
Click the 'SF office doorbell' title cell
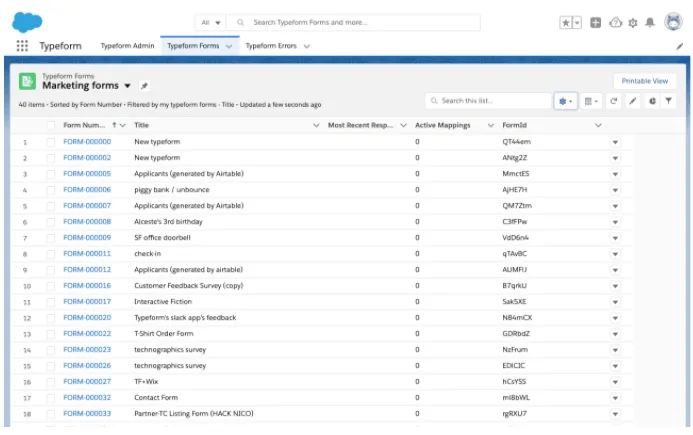162,238
